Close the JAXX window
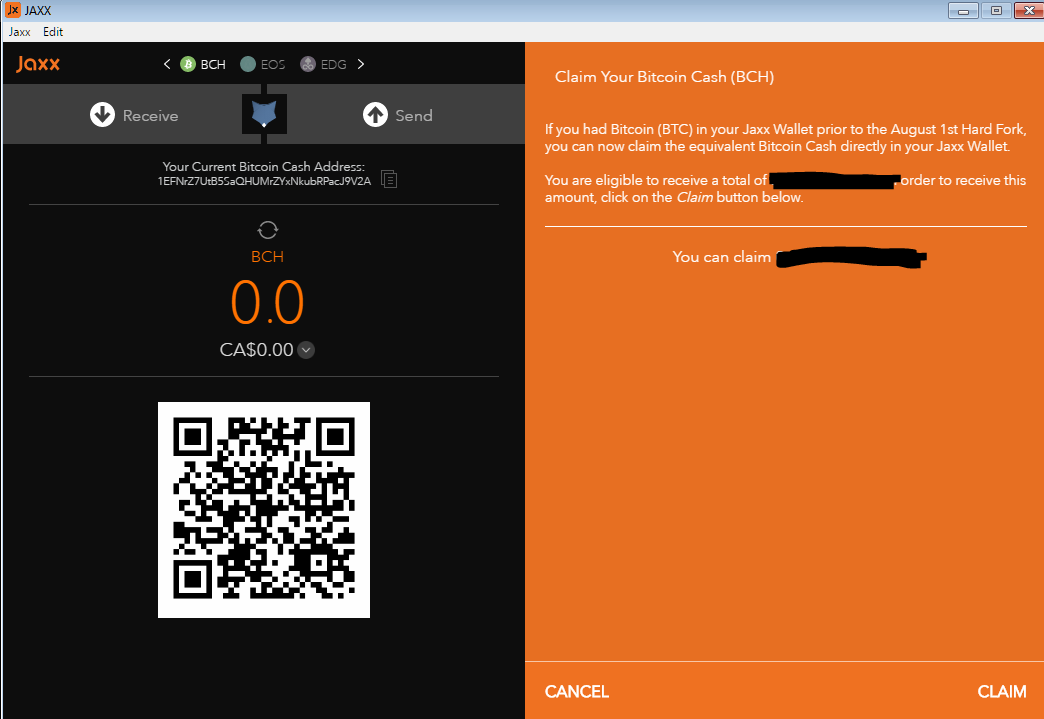The width and height of the screenshot is (1044, 719). pos(1029,11)
